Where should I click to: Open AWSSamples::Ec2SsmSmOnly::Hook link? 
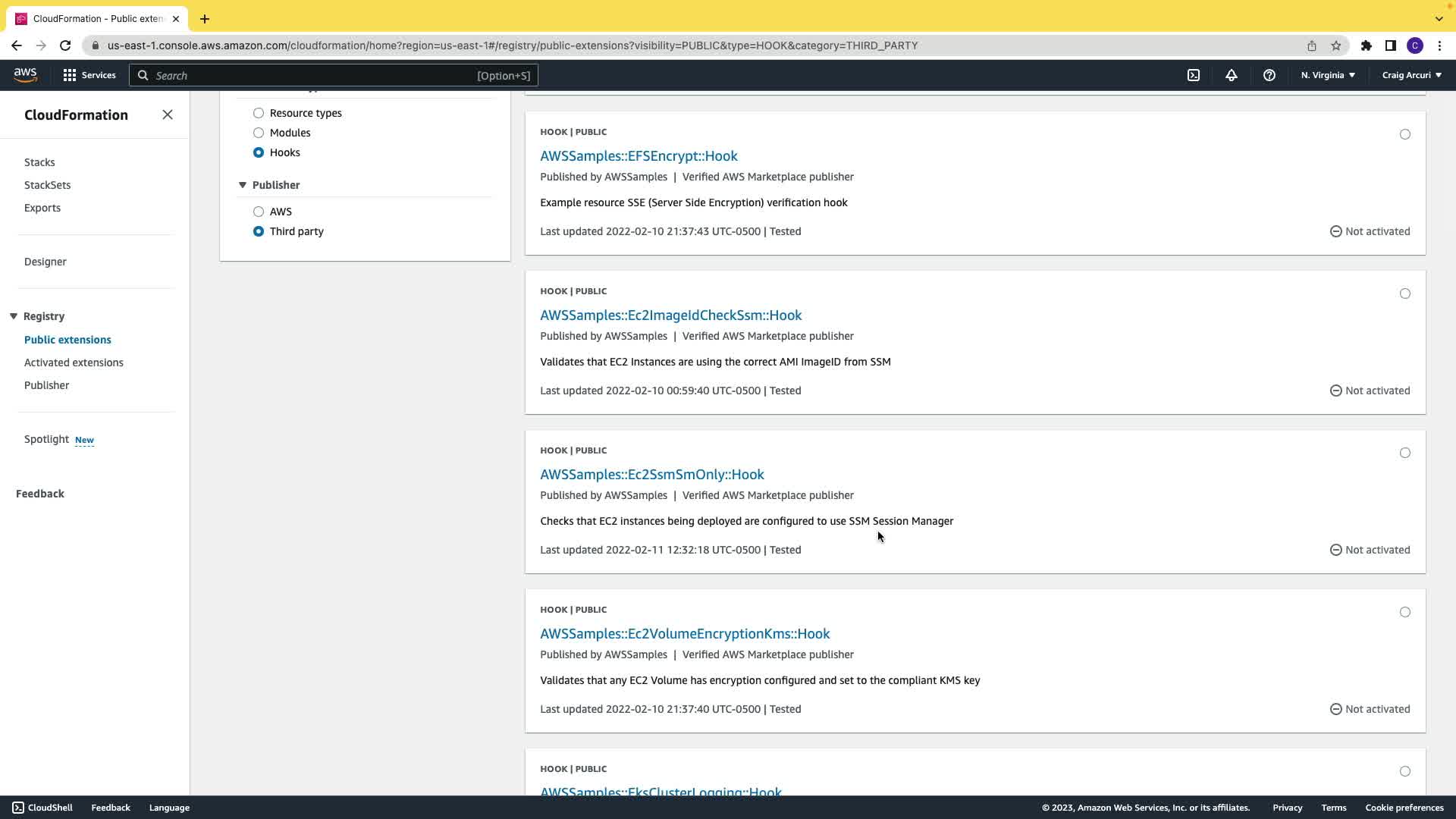click(651, 474)
